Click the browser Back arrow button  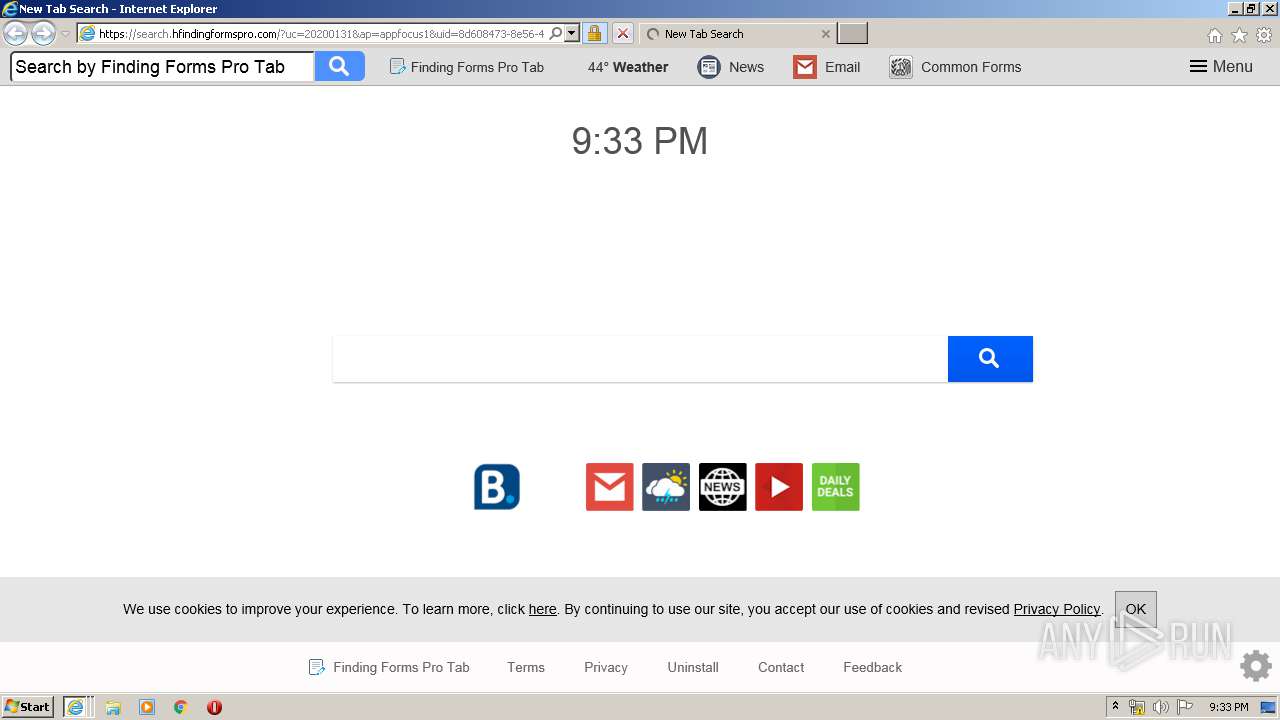[15, 33]
